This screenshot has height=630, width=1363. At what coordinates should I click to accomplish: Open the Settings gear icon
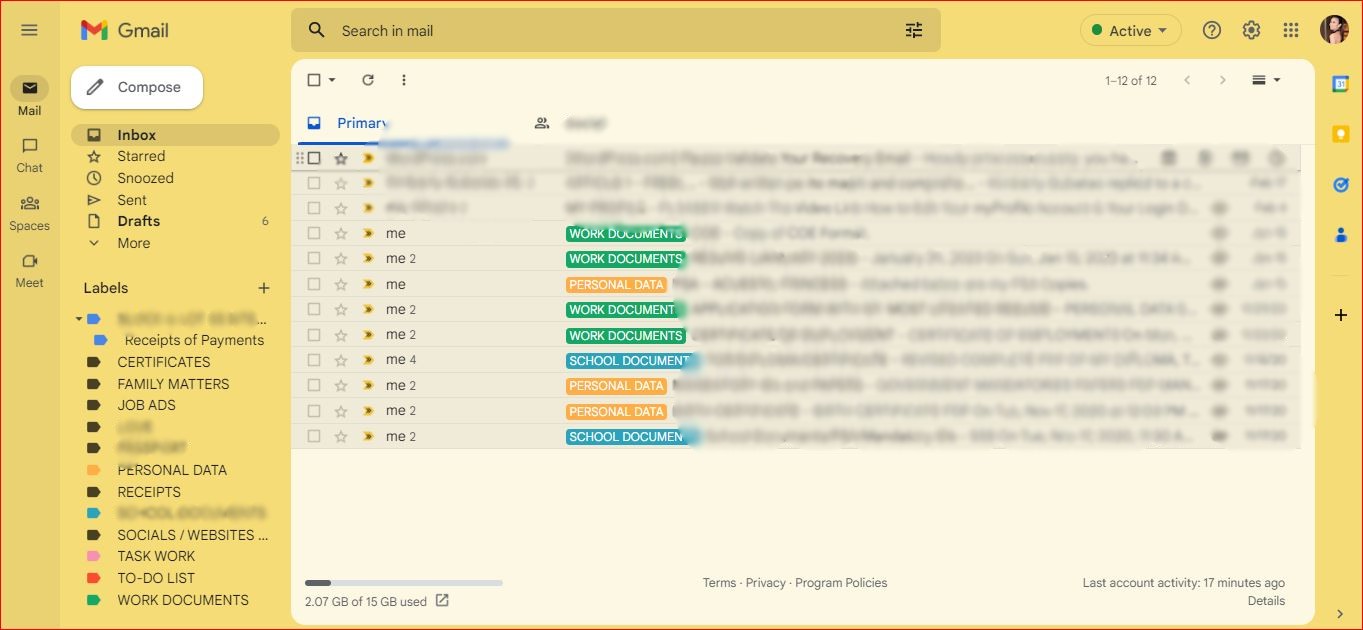[x=1251, y=30]
